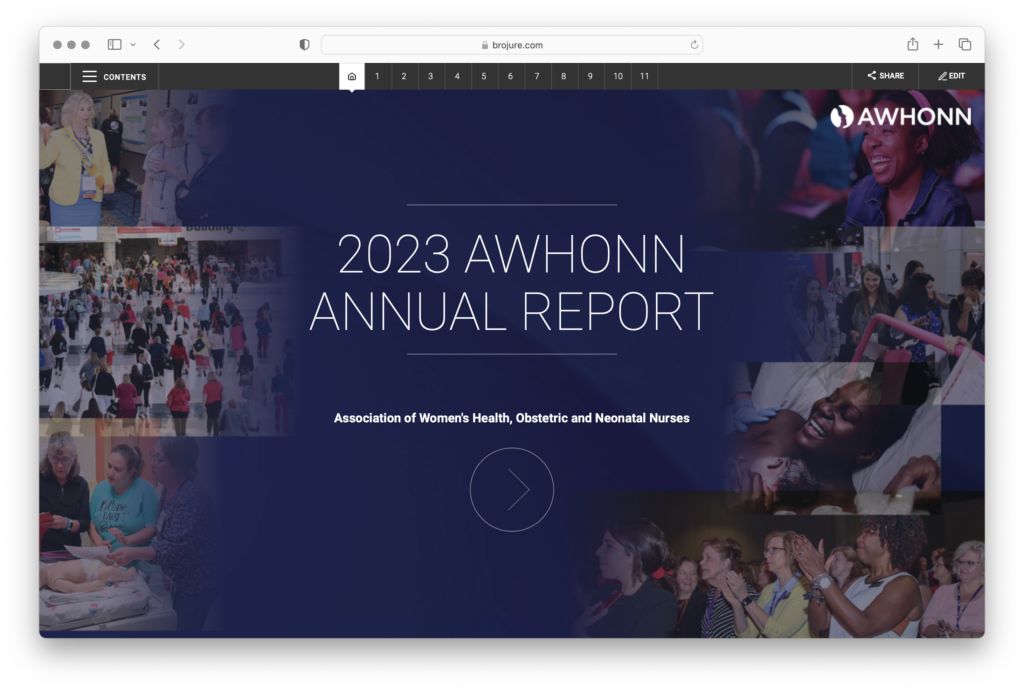Open a new tab with plus icon
This screenshot has width=1024, height=690.
[938, 44]
